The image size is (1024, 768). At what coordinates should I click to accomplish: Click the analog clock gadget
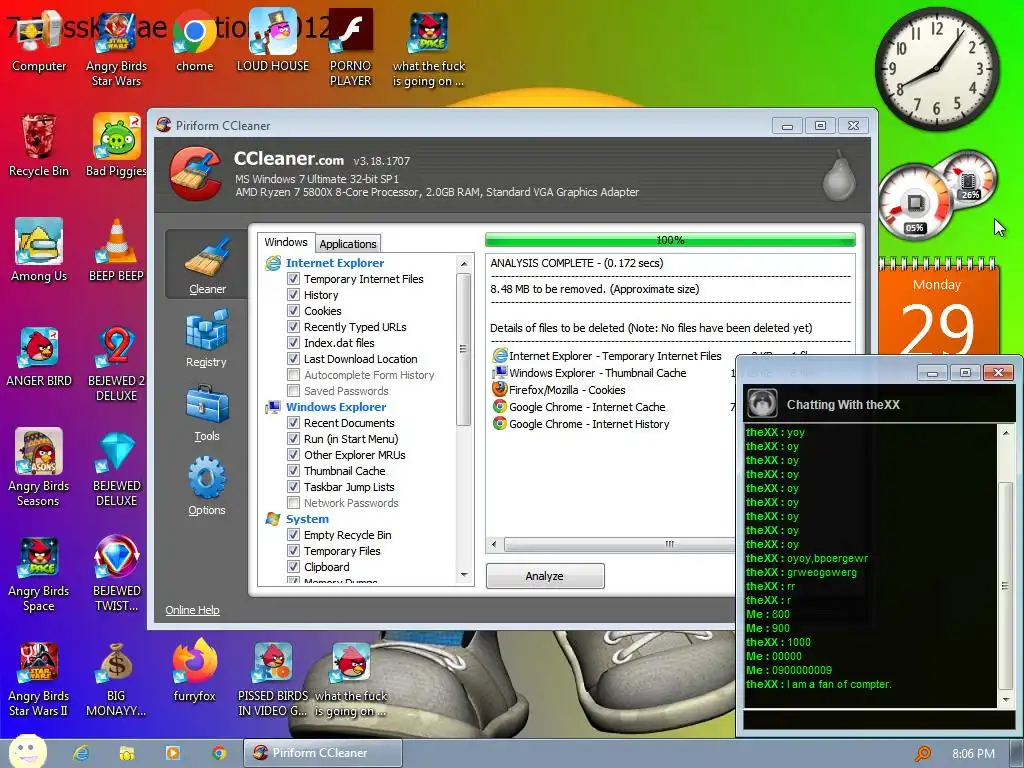click(x=936, y=68)
